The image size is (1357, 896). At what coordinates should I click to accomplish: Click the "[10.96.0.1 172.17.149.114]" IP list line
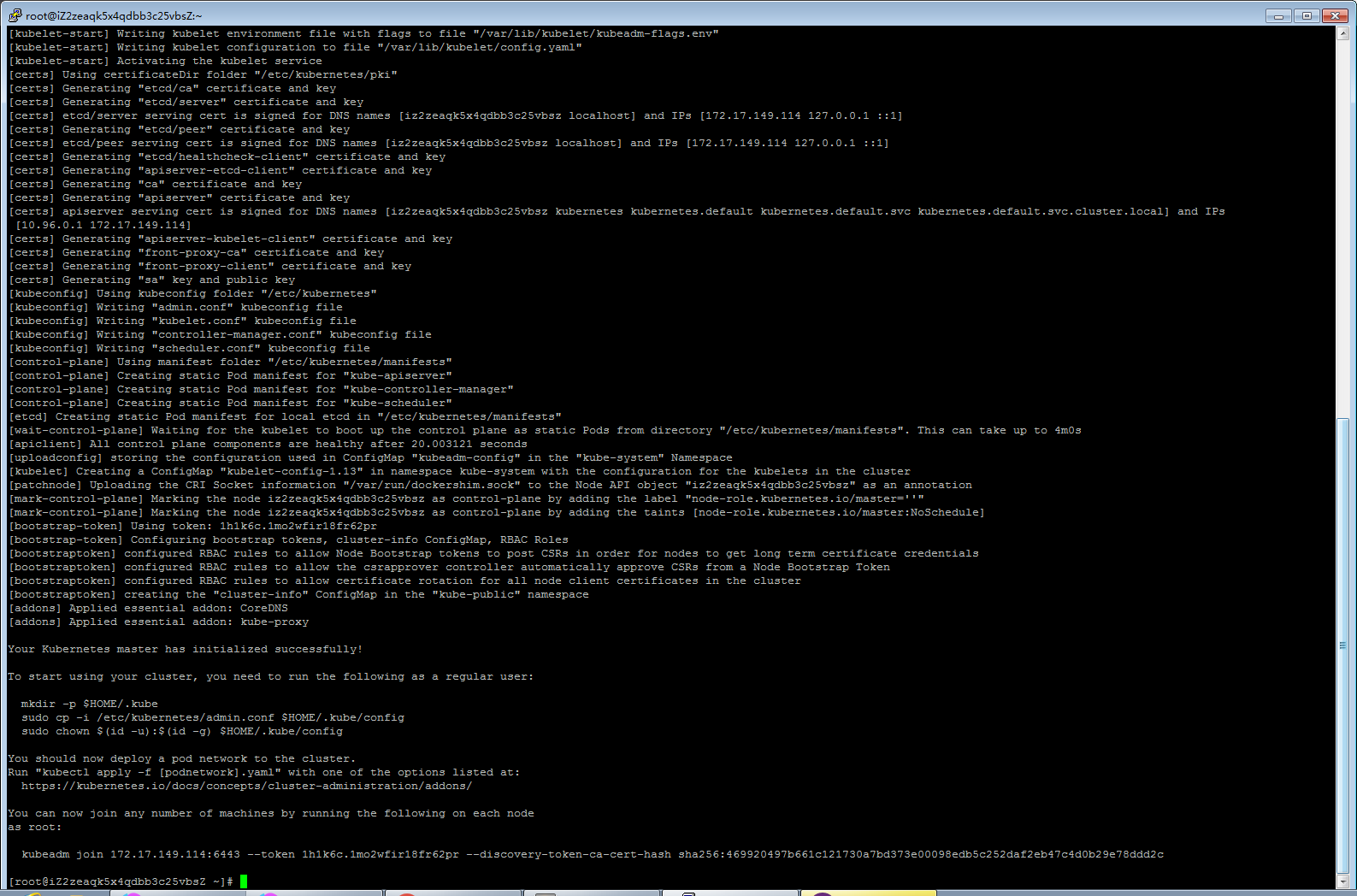pos(103,225)
